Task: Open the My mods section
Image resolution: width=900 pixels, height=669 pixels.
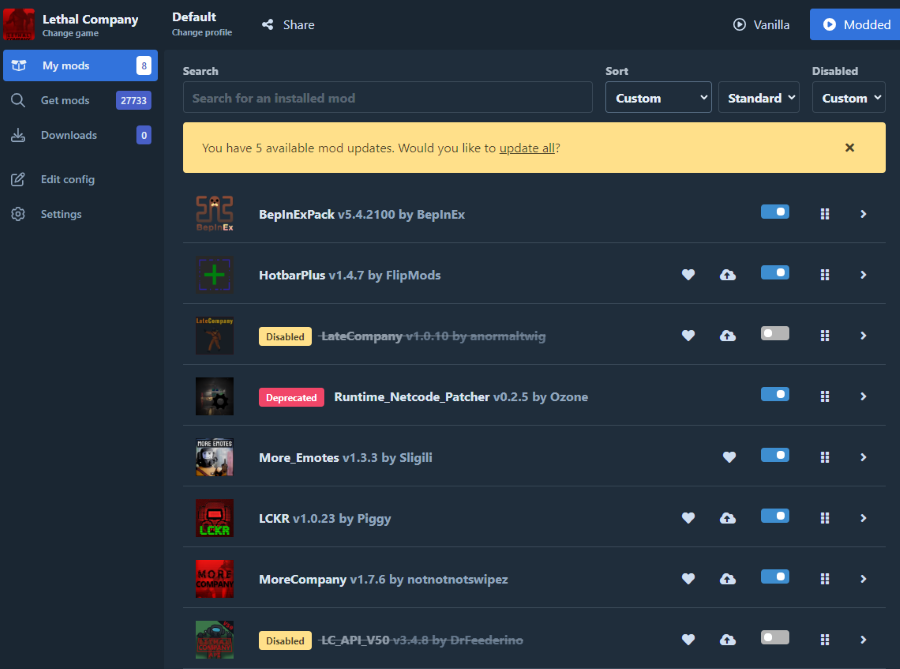Action: point(80,65)
